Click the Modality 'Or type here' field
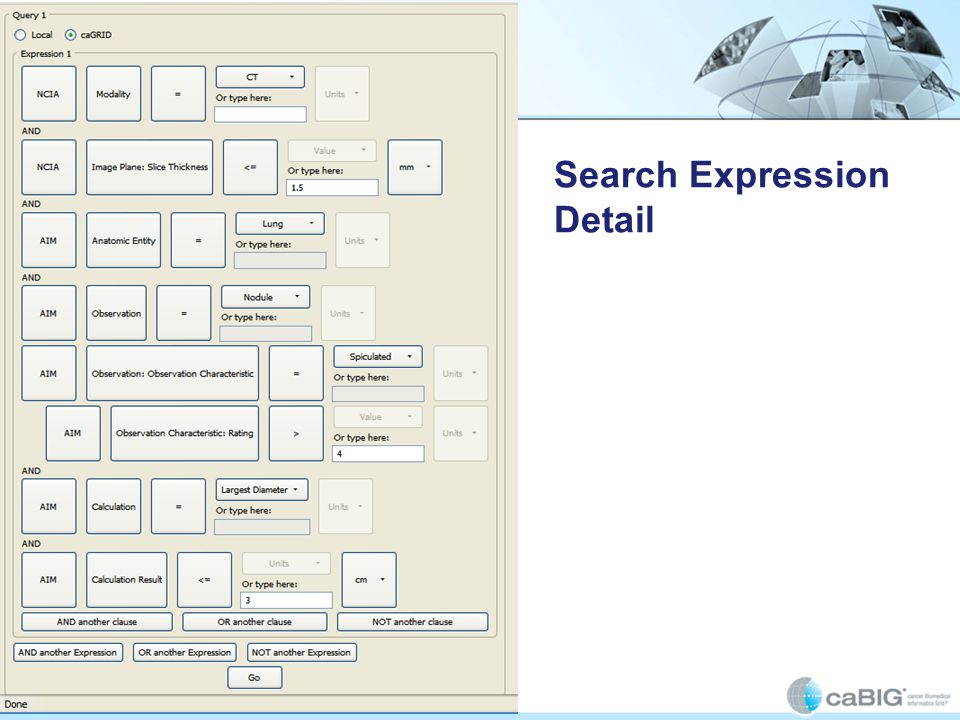This screenshot has height=720, width=960. point(260,114)
